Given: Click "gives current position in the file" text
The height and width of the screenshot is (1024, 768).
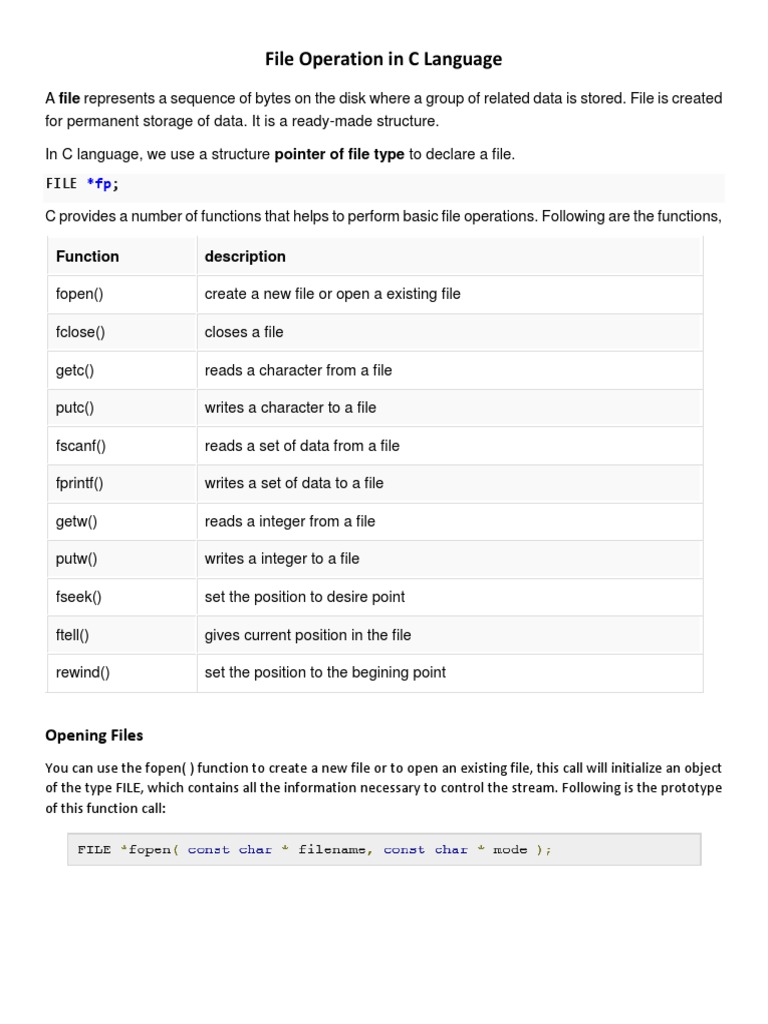Looking at the screenshot, I should tap(308, 635).
